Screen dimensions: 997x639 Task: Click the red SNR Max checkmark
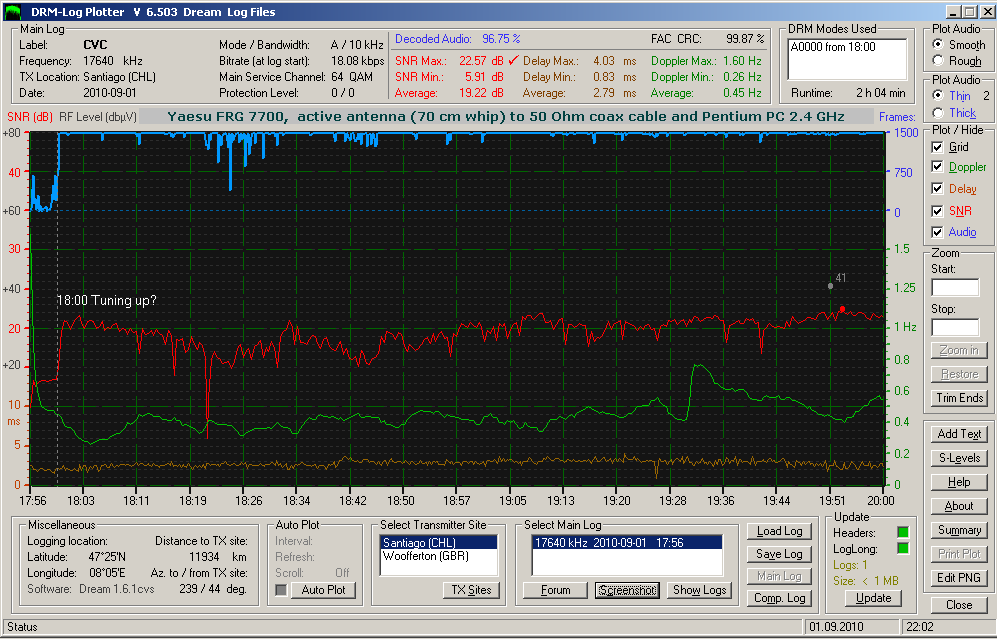click(x=514, y=60)
